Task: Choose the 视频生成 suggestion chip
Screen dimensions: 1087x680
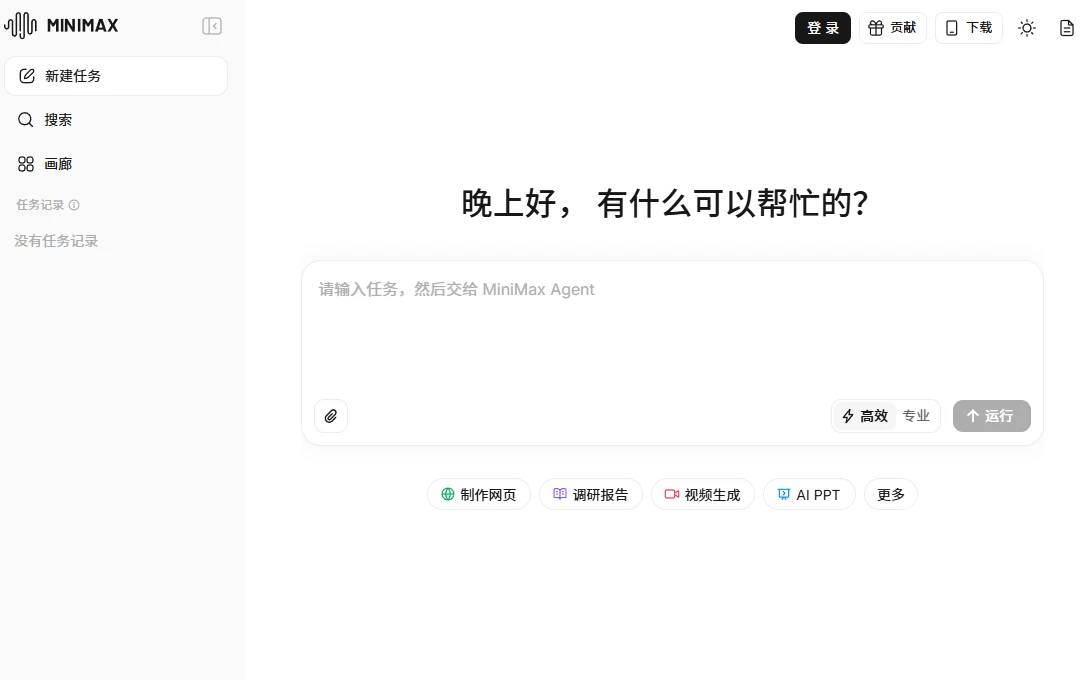Action: 702,494
